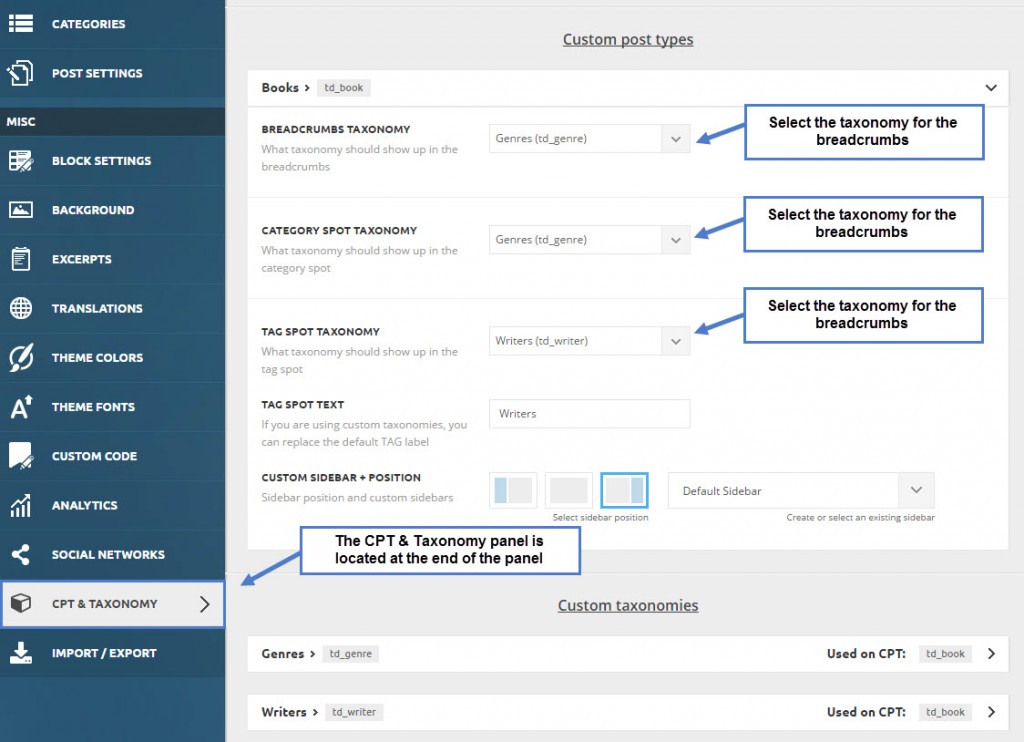Viewport: 1024px width, 742px height.
Task: Click the Background panel icon
Action: click(22, 210)
